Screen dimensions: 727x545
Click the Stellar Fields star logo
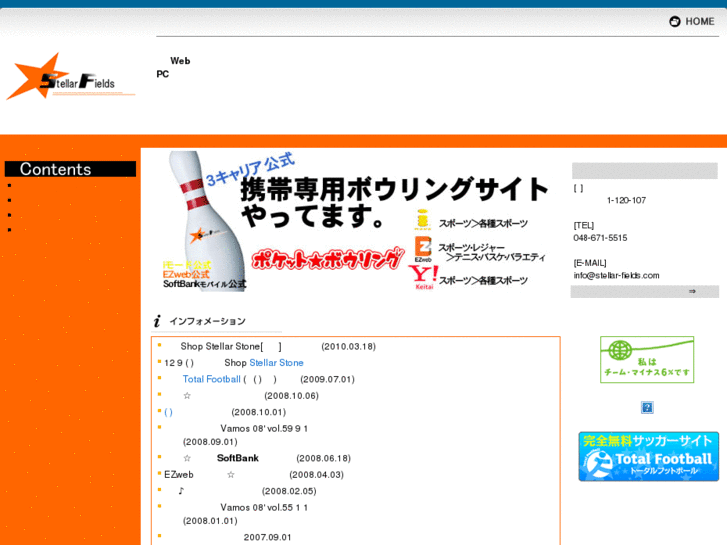[70, 77]
